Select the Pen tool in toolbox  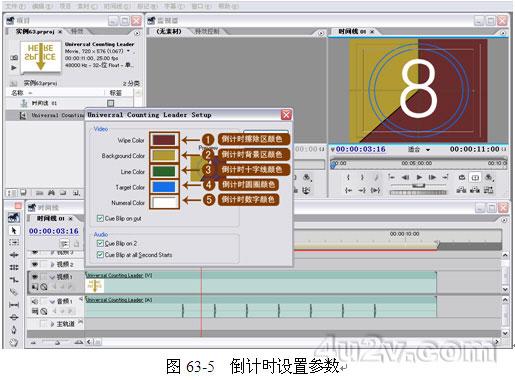tap(14, 330)
